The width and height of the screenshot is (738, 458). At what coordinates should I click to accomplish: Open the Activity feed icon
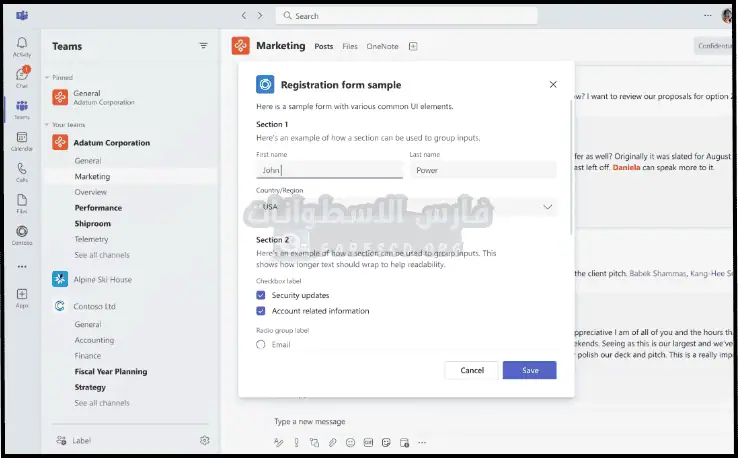(21, 46)
